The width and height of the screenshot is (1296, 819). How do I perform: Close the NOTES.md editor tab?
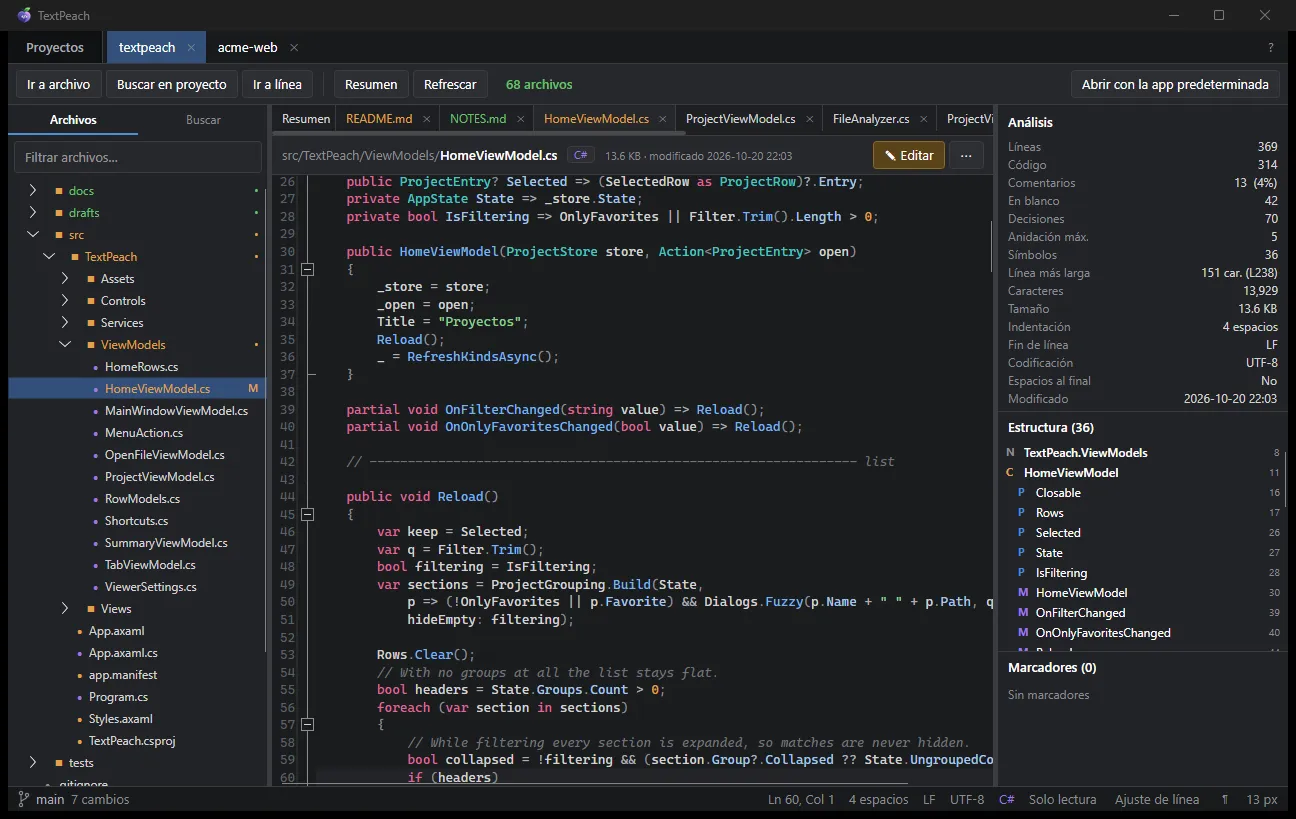521,119
